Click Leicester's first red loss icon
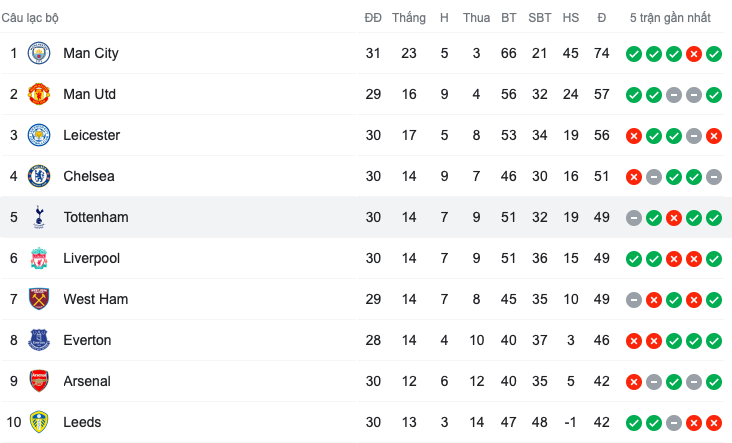The image size is (732, 443). 633,135
